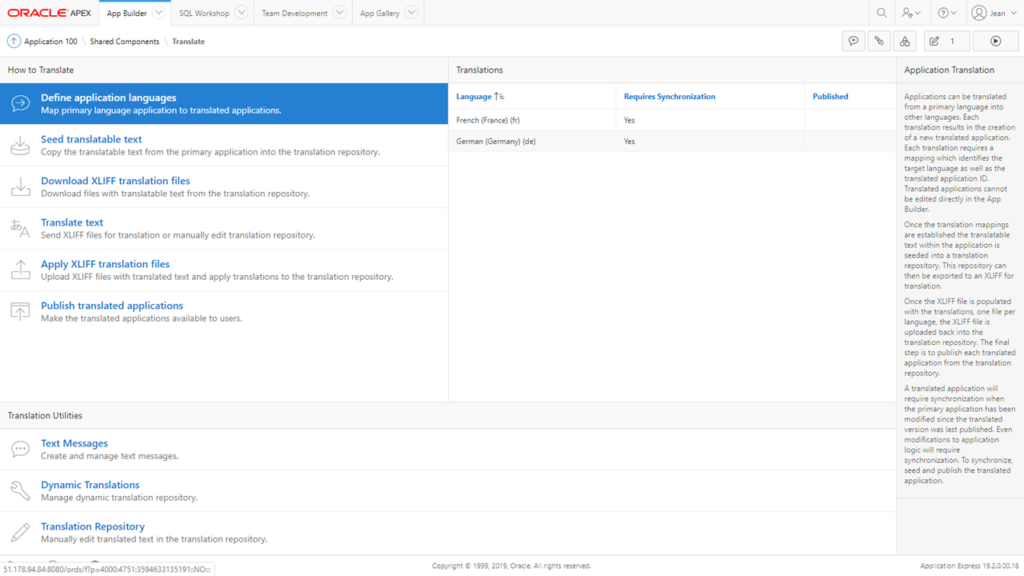Screen dimensions: 1024x576
Task: Click the Oracle APEX logo
Action: (49, 13)
